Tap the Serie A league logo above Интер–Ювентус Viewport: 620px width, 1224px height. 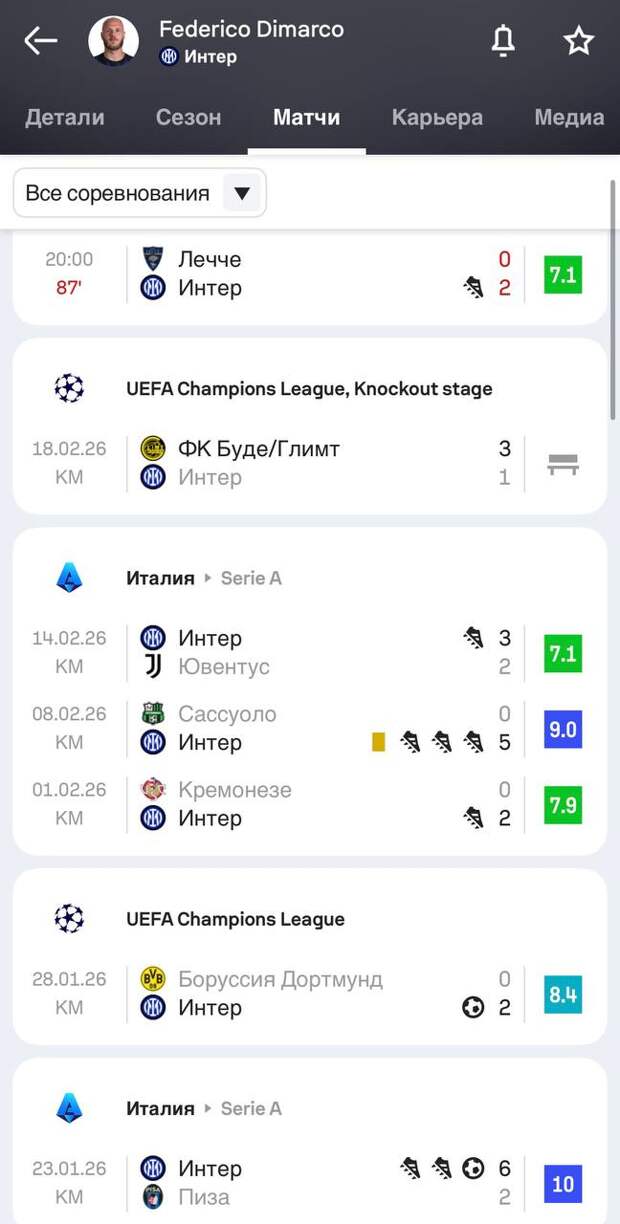(69, 577)
